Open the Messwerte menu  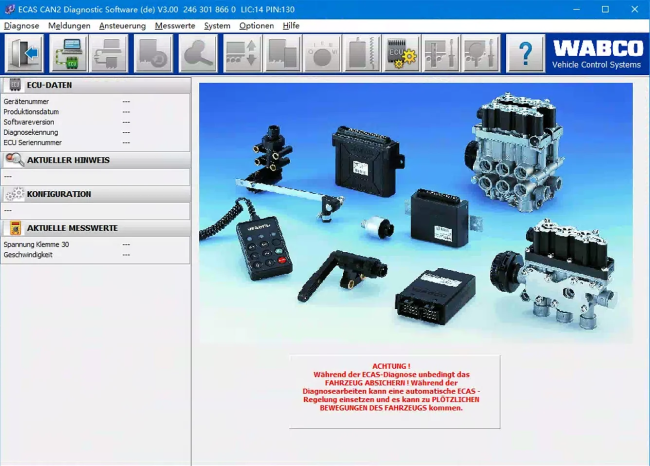coord(175,25)
